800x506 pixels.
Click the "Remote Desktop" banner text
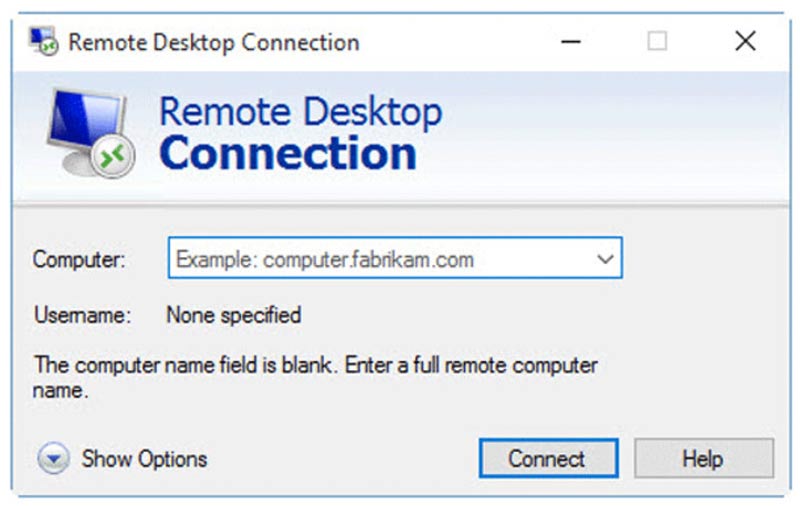pos(300,110)
